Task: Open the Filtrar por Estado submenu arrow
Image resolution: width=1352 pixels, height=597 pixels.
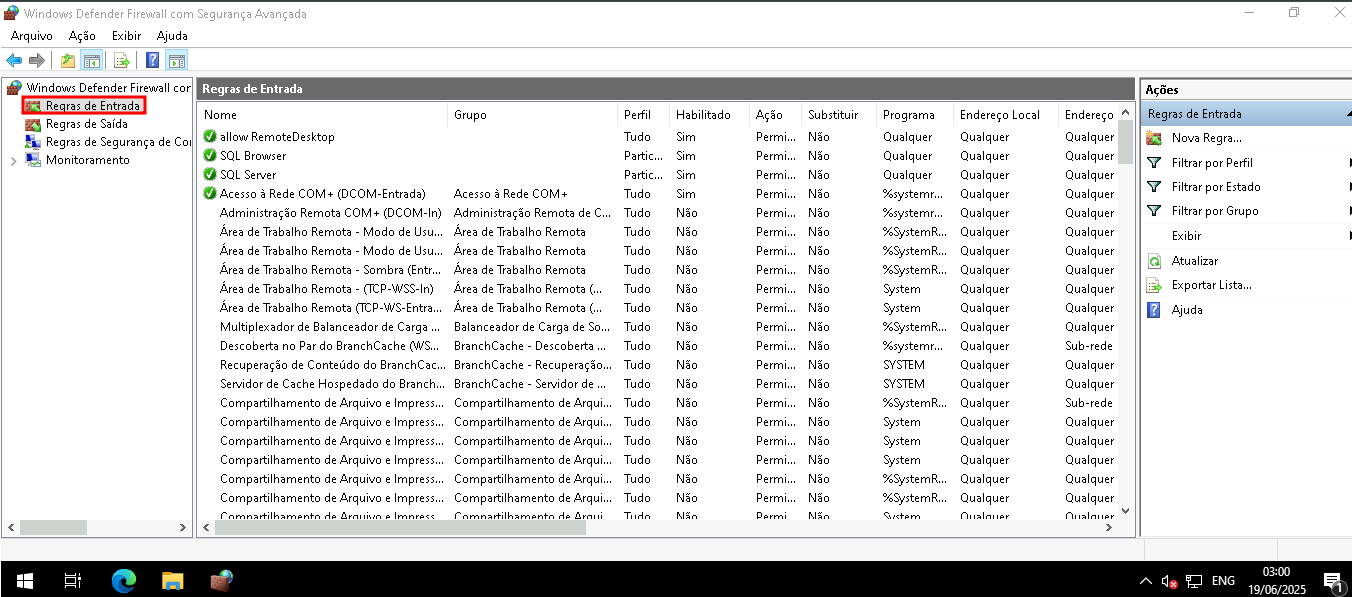Action: point(1349,187)
